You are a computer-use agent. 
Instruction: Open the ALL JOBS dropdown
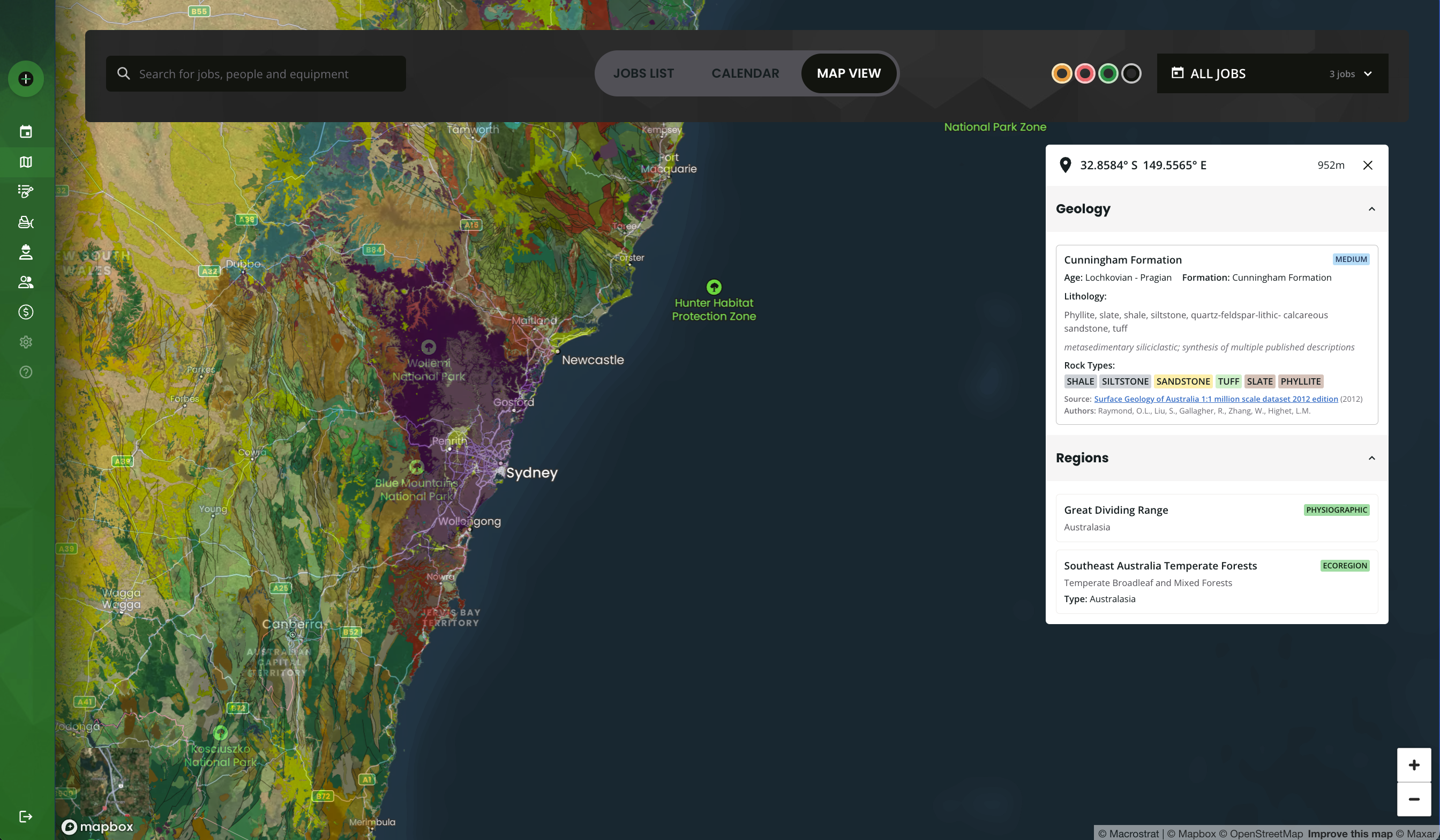tap(1272, 74)
